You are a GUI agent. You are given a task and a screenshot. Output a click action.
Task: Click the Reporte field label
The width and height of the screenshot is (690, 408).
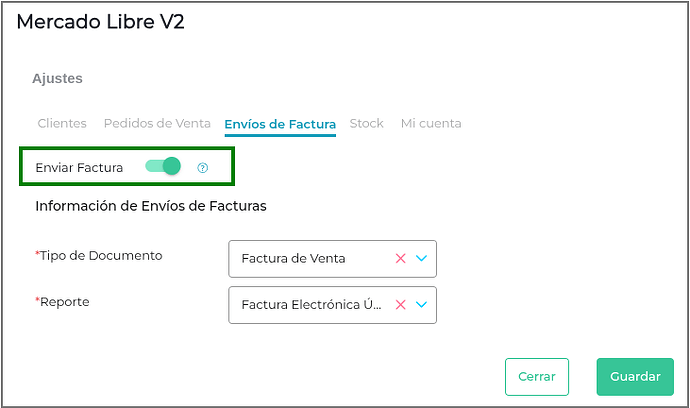coord(63,302)
